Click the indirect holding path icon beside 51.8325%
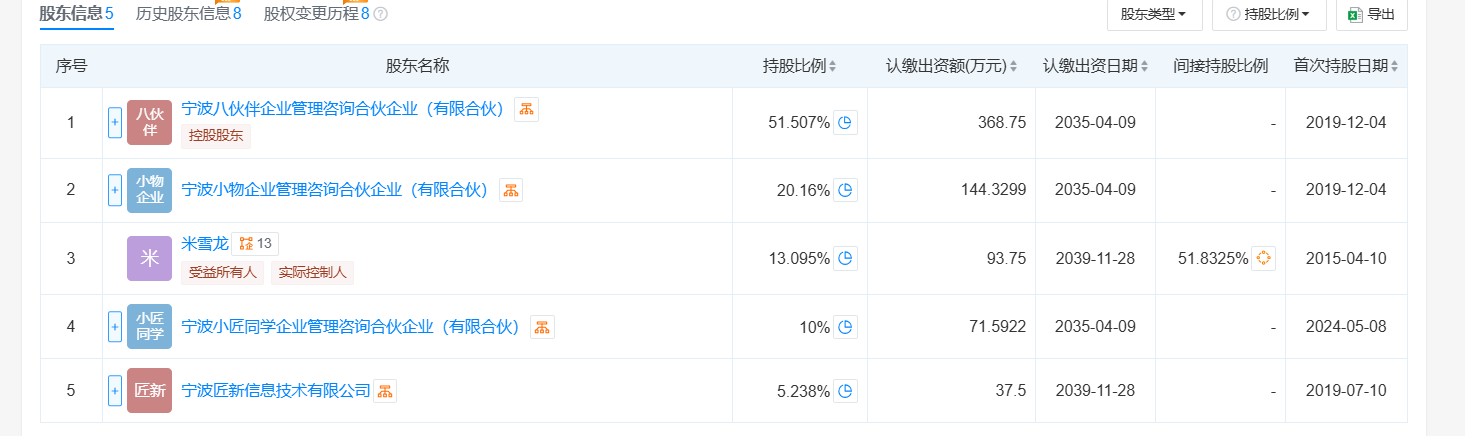 point(1263,258)
